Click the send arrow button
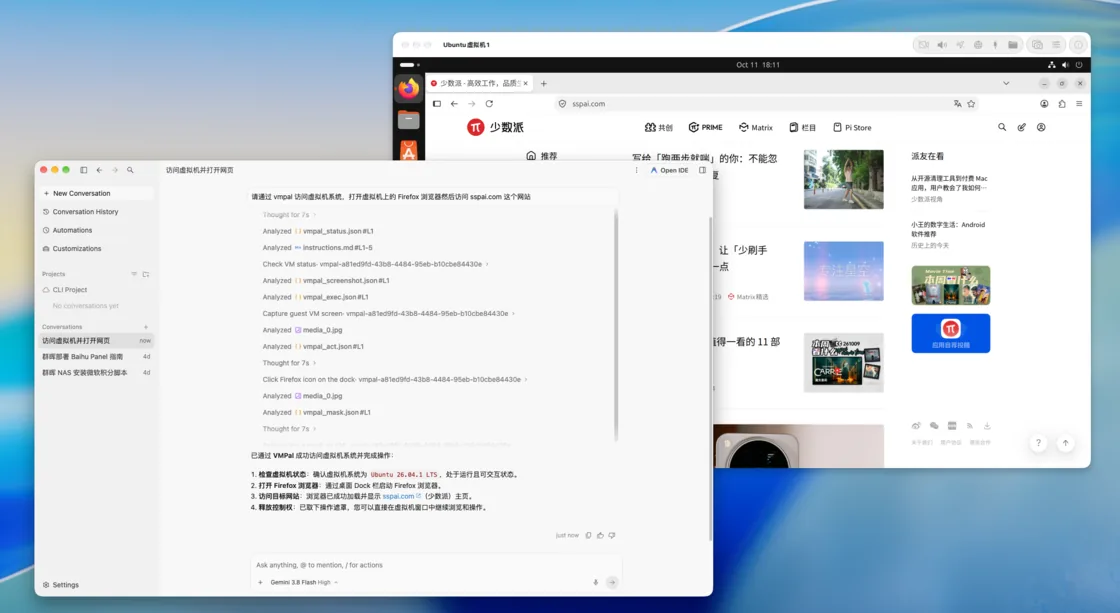 612,582
